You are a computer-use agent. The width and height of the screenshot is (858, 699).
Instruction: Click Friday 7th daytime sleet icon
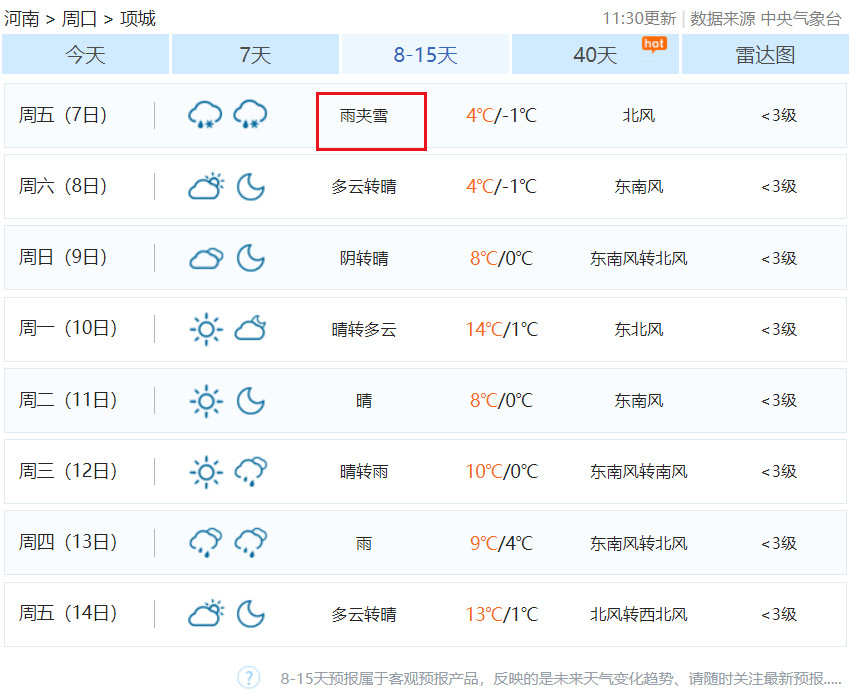click(205, 115)
